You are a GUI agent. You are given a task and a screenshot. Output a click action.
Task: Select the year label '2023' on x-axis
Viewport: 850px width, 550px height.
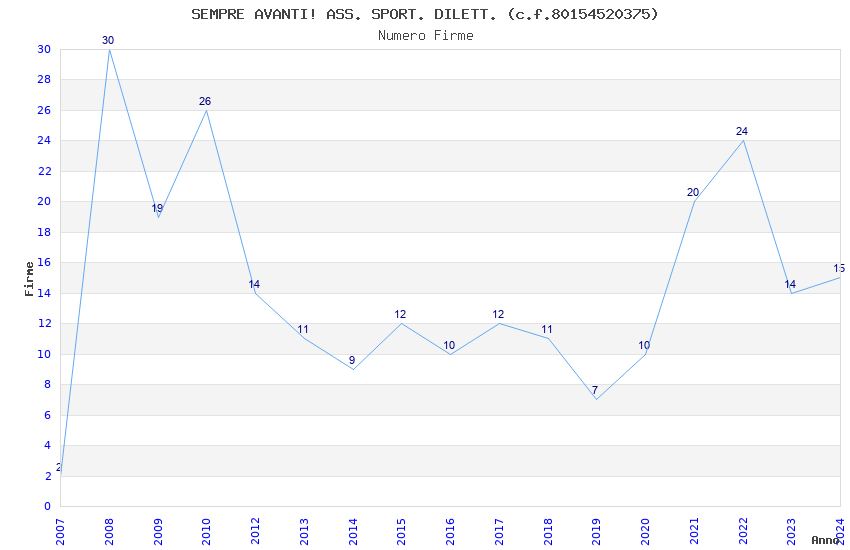tap(791, 531)
